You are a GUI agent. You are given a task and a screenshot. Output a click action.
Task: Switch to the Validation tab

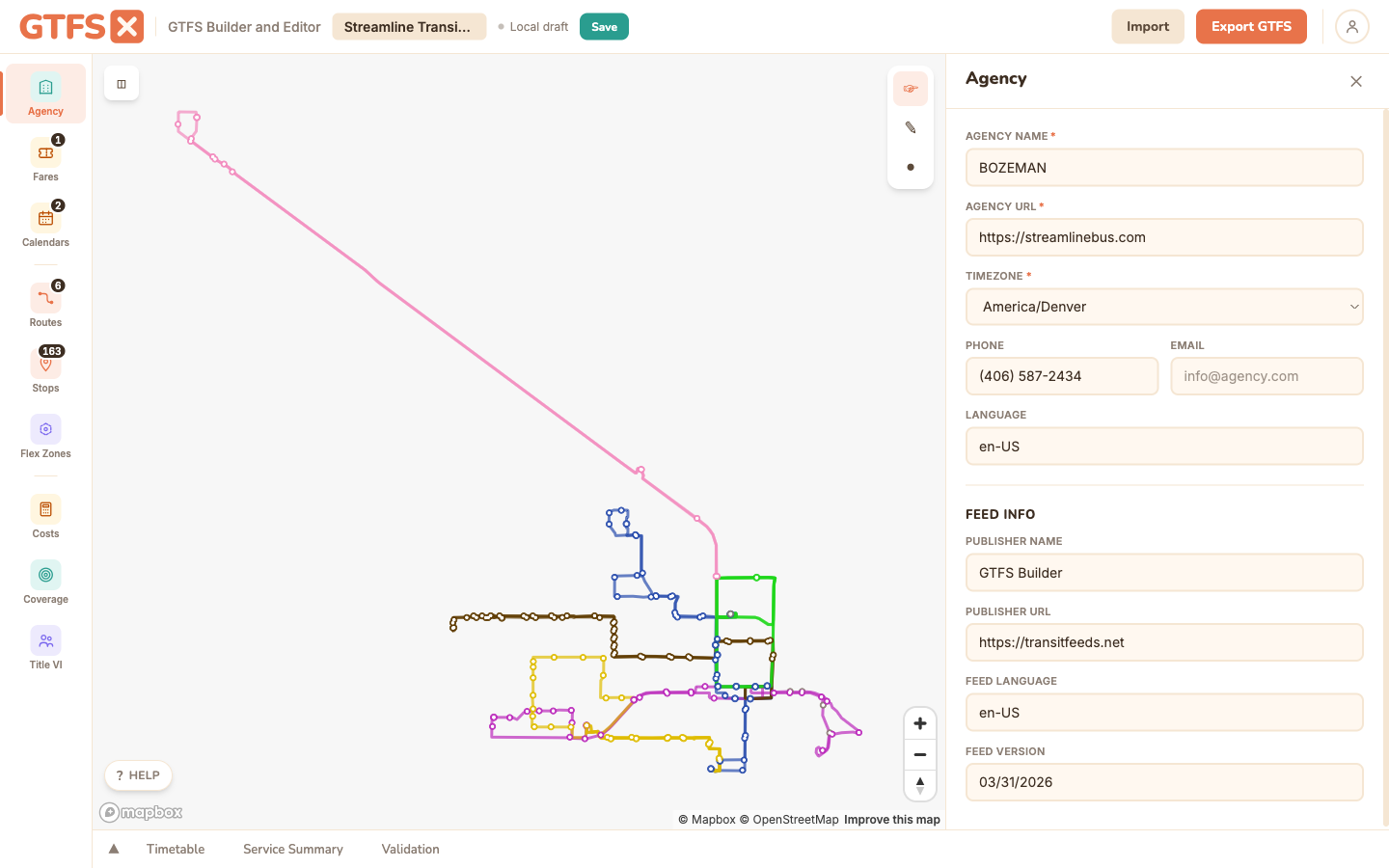[410, 849]
